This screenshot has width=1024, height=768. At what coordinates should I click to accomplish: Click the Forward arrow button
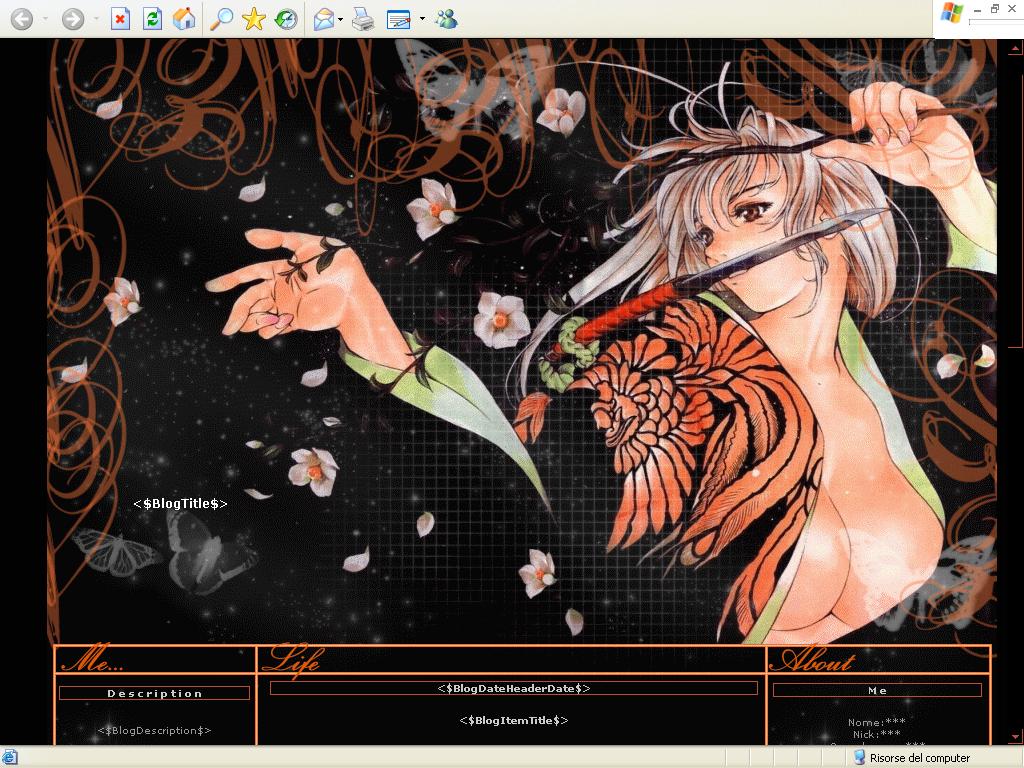click(72, 19)
